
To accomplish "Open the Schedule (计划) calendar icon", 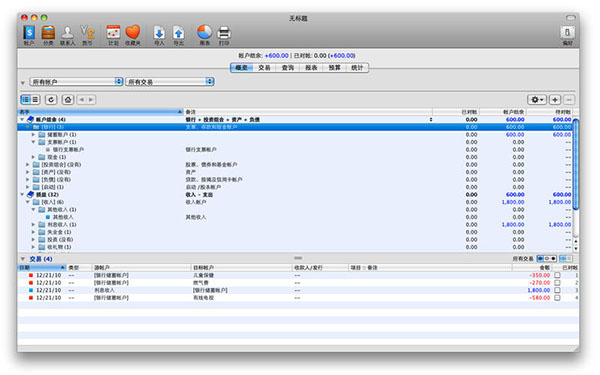I will pyautogui.click(x=113, y=33).
